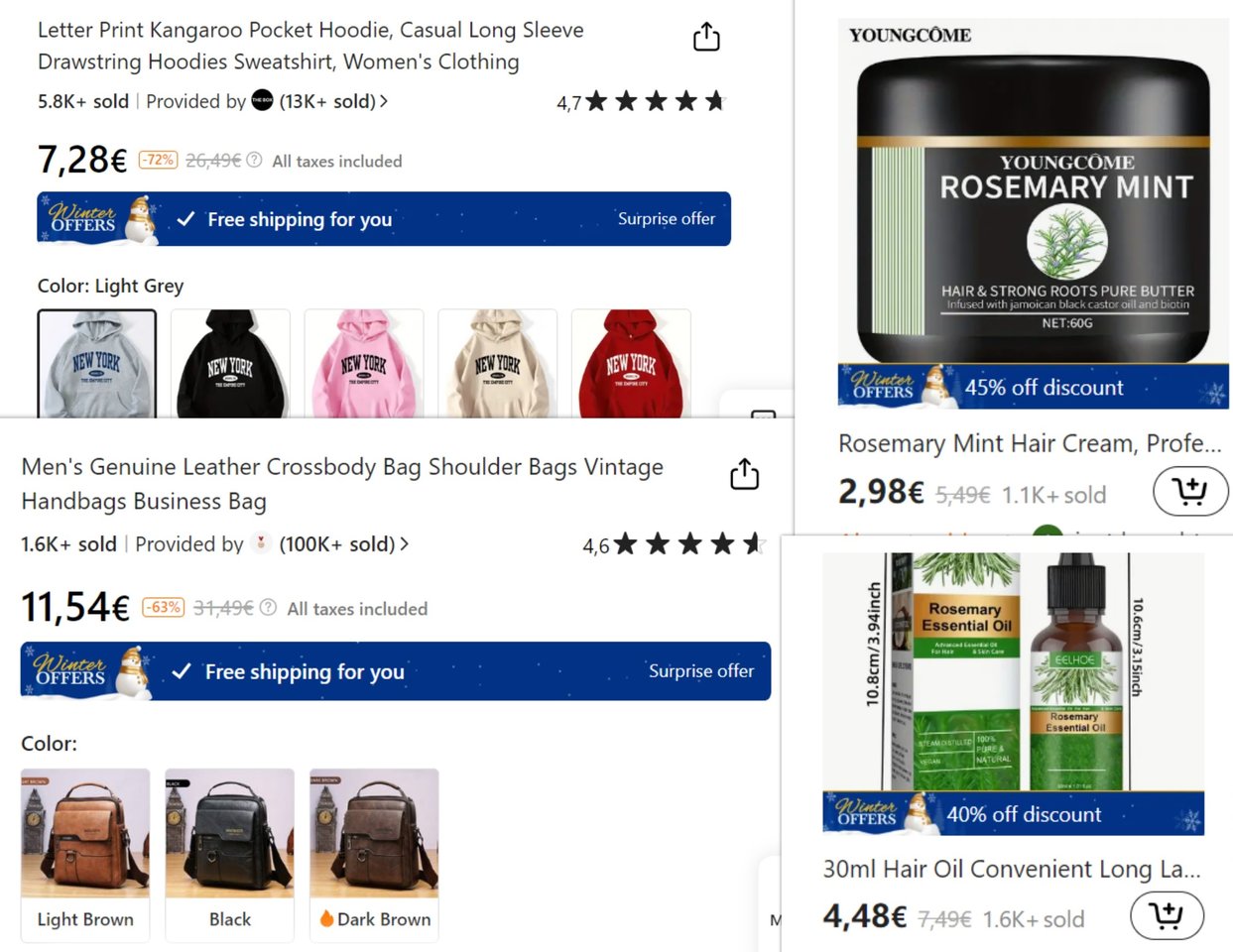Viewport: 1233px width, 952px height.
Task: Select the black New York hoodie color
Action: 230,363
